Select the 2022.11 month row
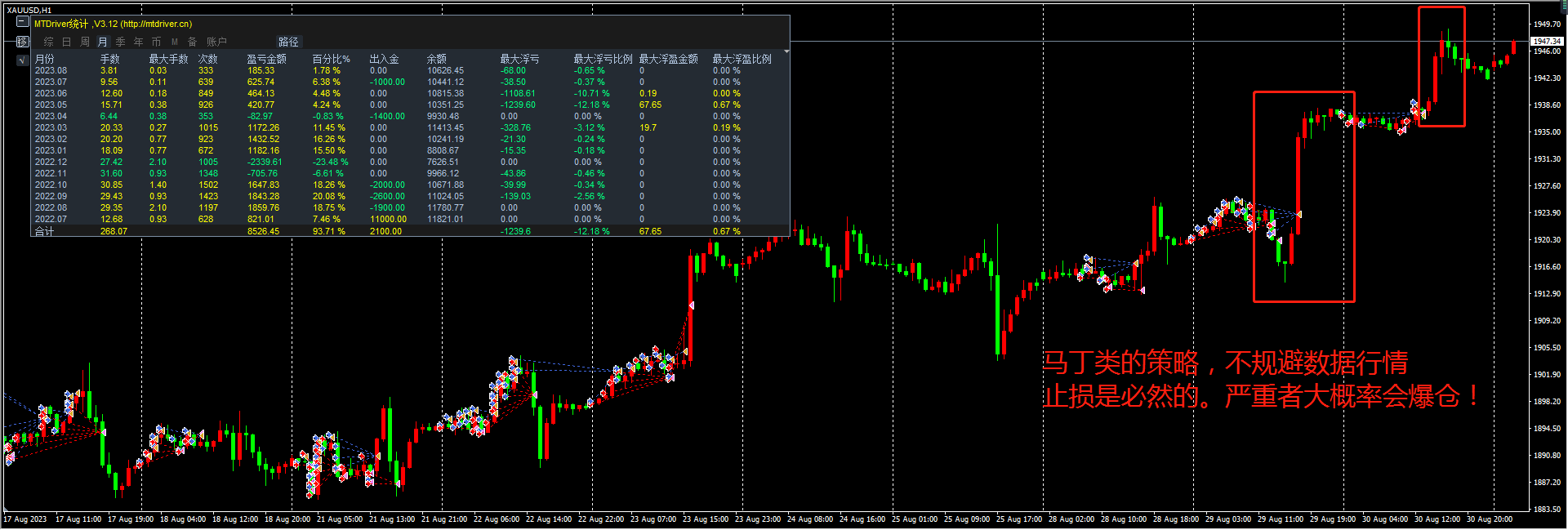 (410, 173)
